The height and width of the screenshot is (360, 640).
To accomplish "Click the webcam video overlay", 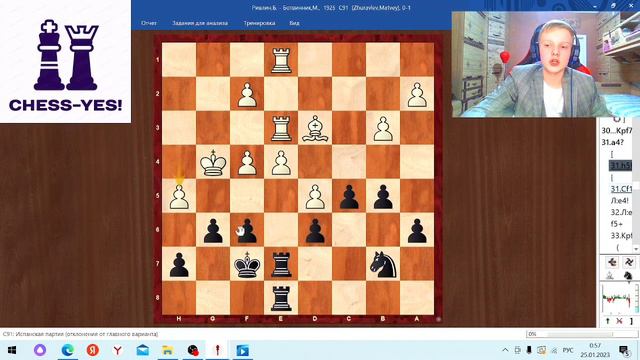I will pos(545,65).
